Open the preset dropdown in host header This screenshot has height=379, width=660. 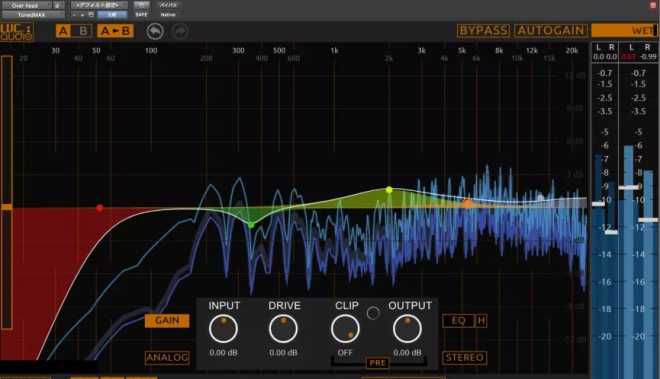point(99,5)
